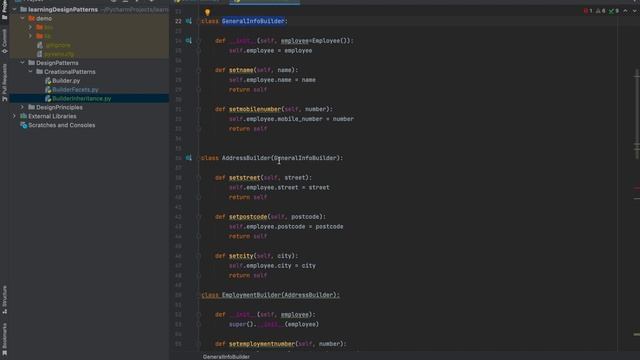The height and width of the screenshot is (360, 640).
Task: Go to previous highlighted error arrow
Action: point(625,11)
